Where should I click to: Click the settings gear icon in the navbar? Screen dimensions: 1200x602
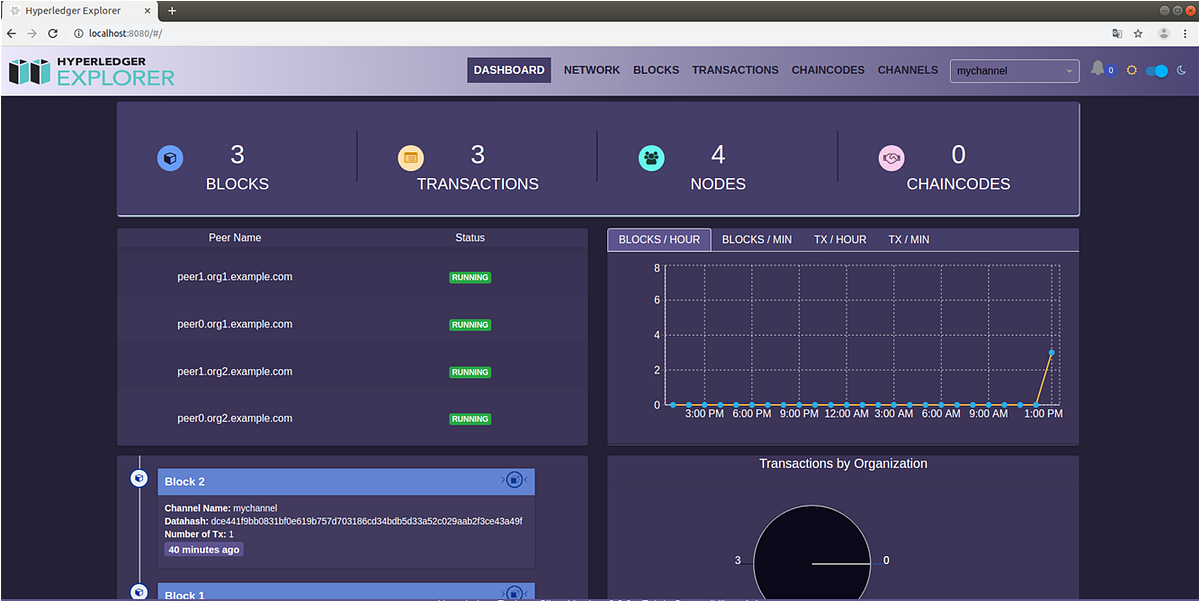click(x=1131, y=69)
